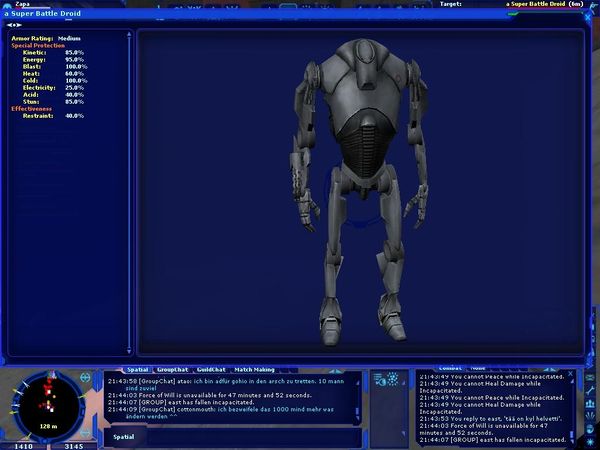Image resolution: width=600 pixels, height=450 pixels.
Task: Select the GuildChat tab
Action: (211, 369)
